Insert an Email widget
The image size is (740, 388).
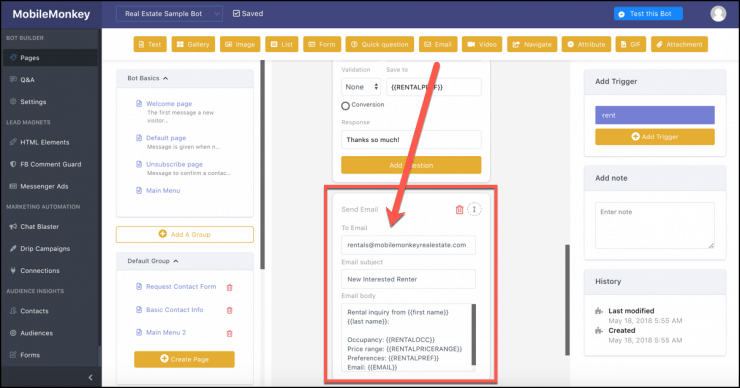coord(438,44)
